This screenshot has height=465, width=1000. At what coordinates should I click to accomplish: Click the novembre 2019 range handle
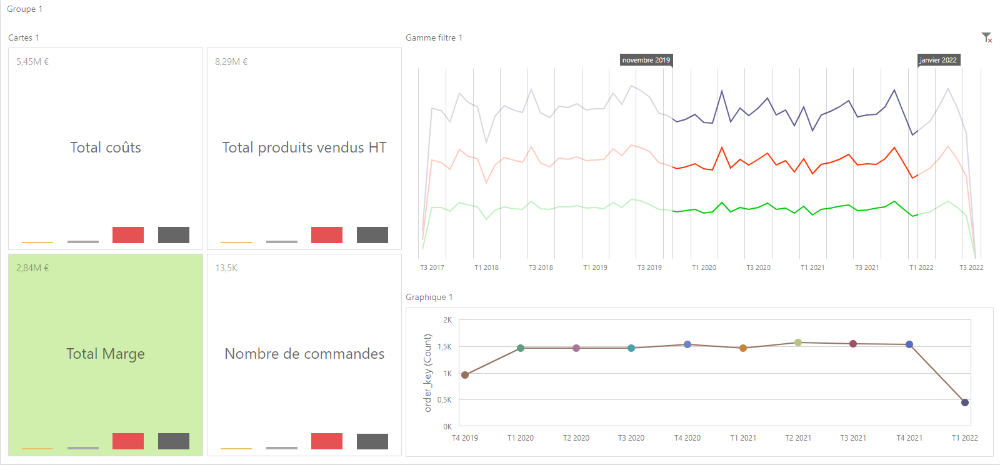pyautogui.click(x=647, y=60)
